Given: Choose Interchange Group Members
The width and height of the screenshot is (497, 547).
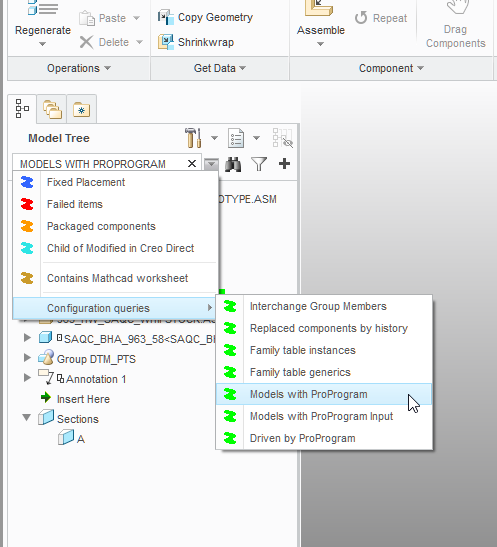Looking at the screenshot, I should [324, 306].
